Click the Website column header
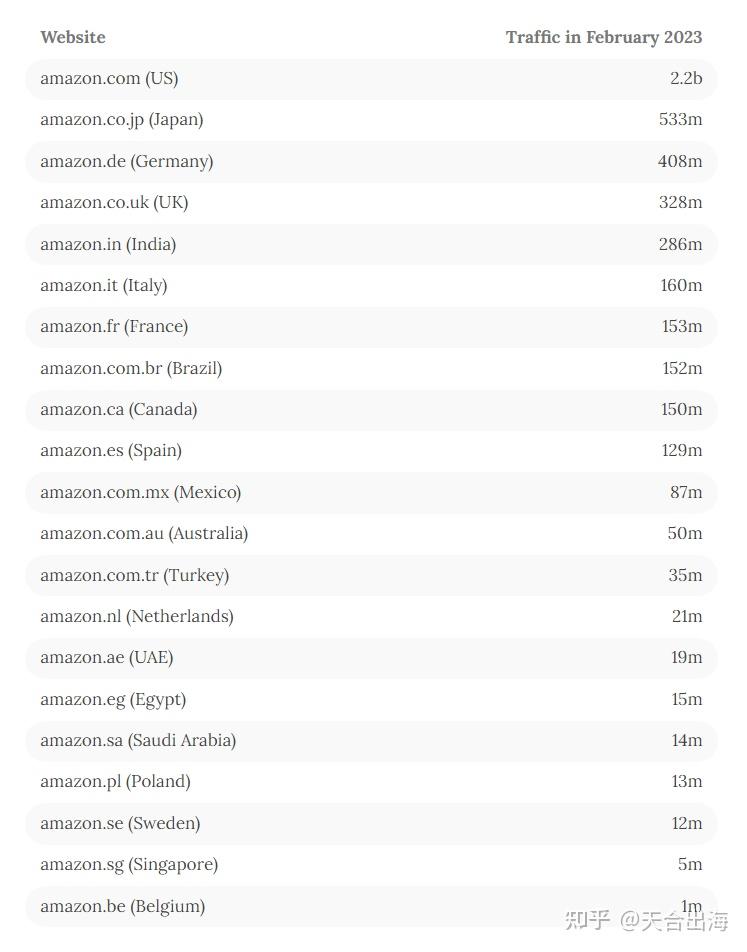Screen dimensions: 747x952 [x=73, y=37]
